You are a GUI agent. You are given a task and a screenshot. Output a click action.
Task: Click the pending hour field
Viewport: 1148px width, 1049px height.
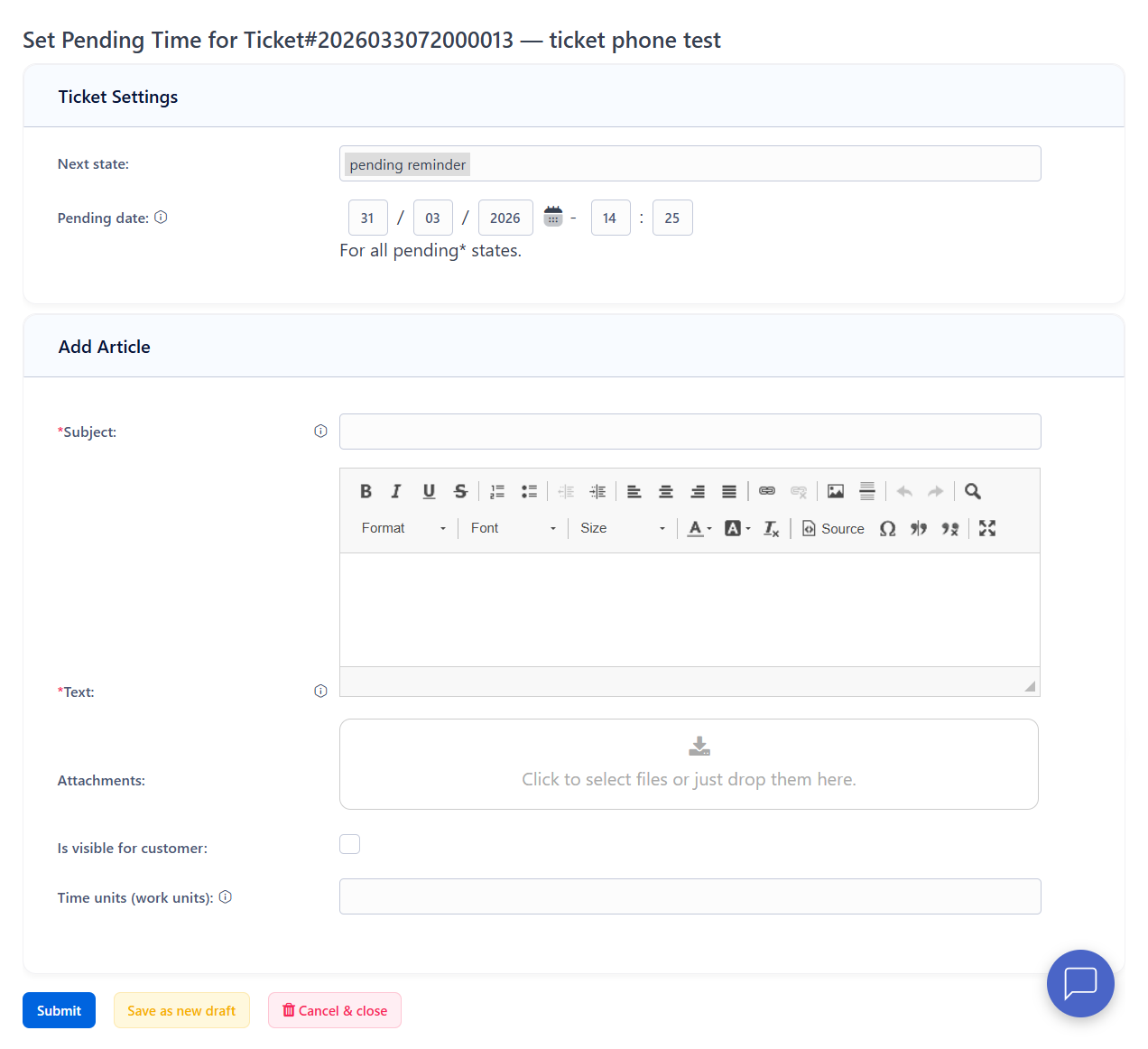611,218
